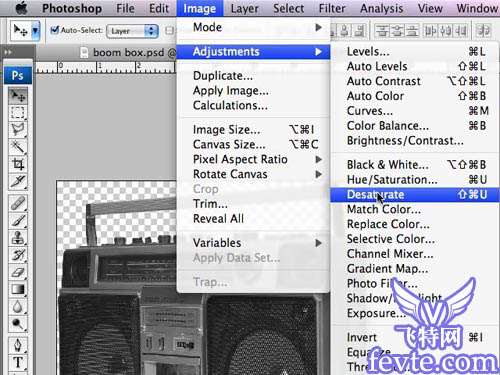The image size is (500, 375).
Task: Open the Auto-Select Layer dropdown
Action: click(x=132, y=31)
